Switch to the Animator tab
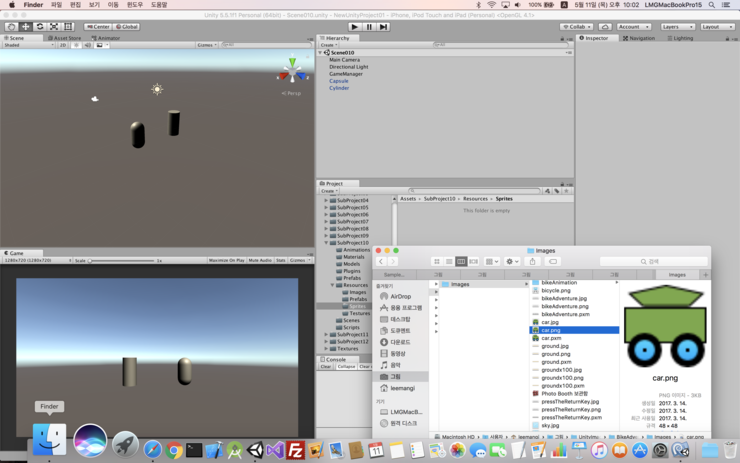The width and height of the screenshot is (740, 463). coord(106,38)
